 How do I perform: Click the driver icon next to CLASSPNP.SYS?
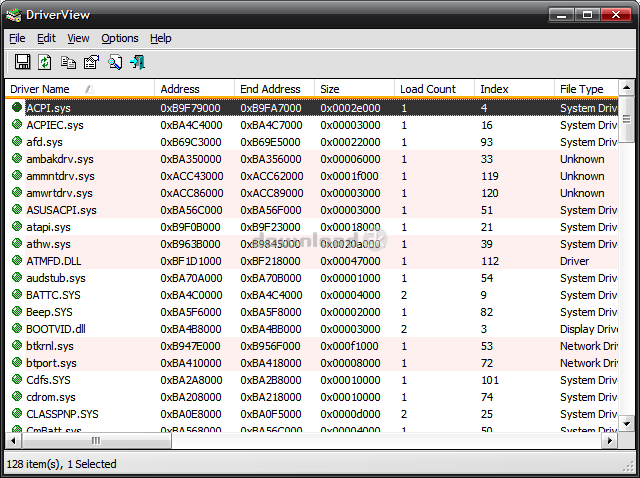point(17,414)
